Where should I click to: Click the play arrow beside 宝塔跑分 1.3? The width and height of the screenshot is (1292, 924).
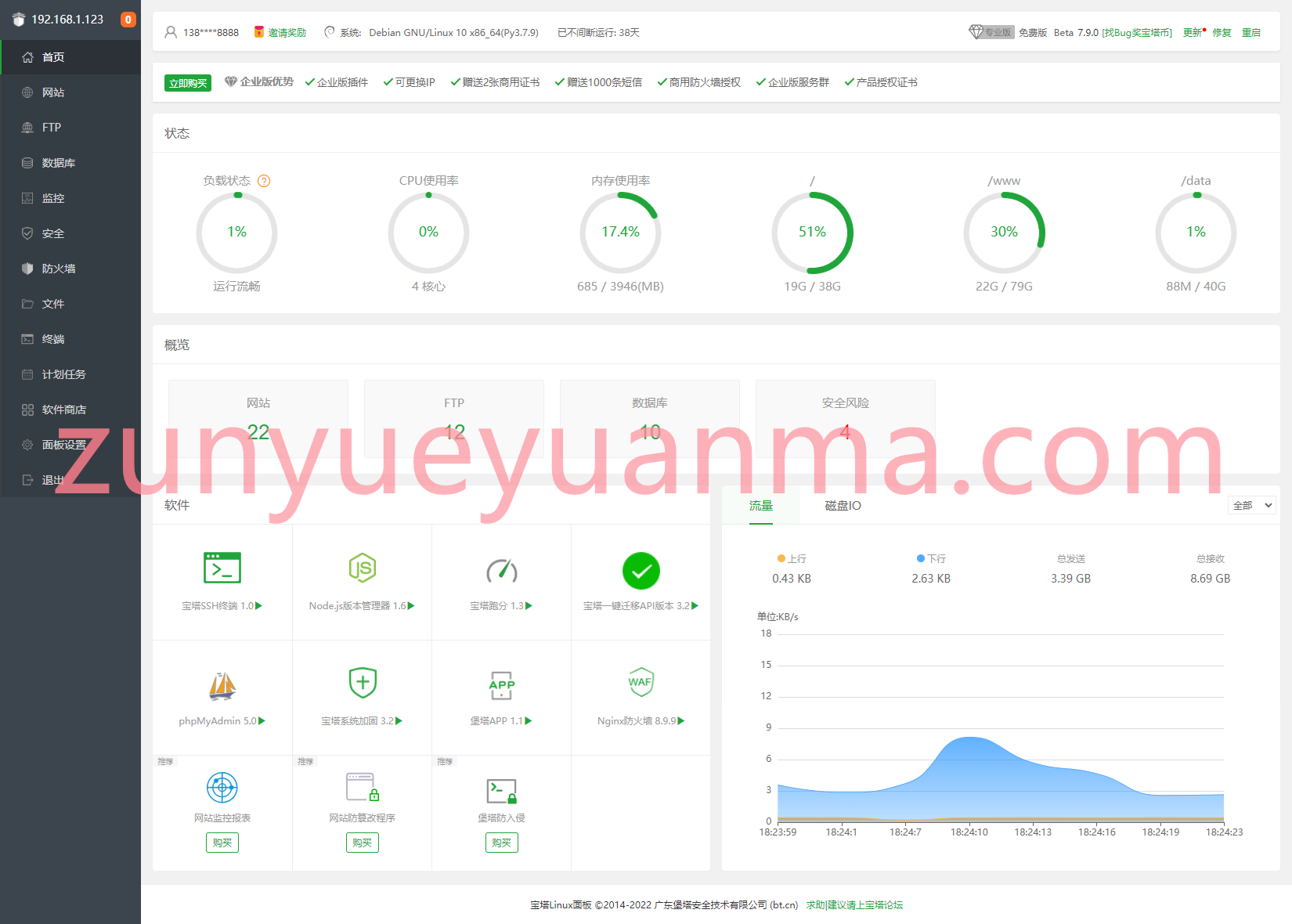click(x=529, y=605)
